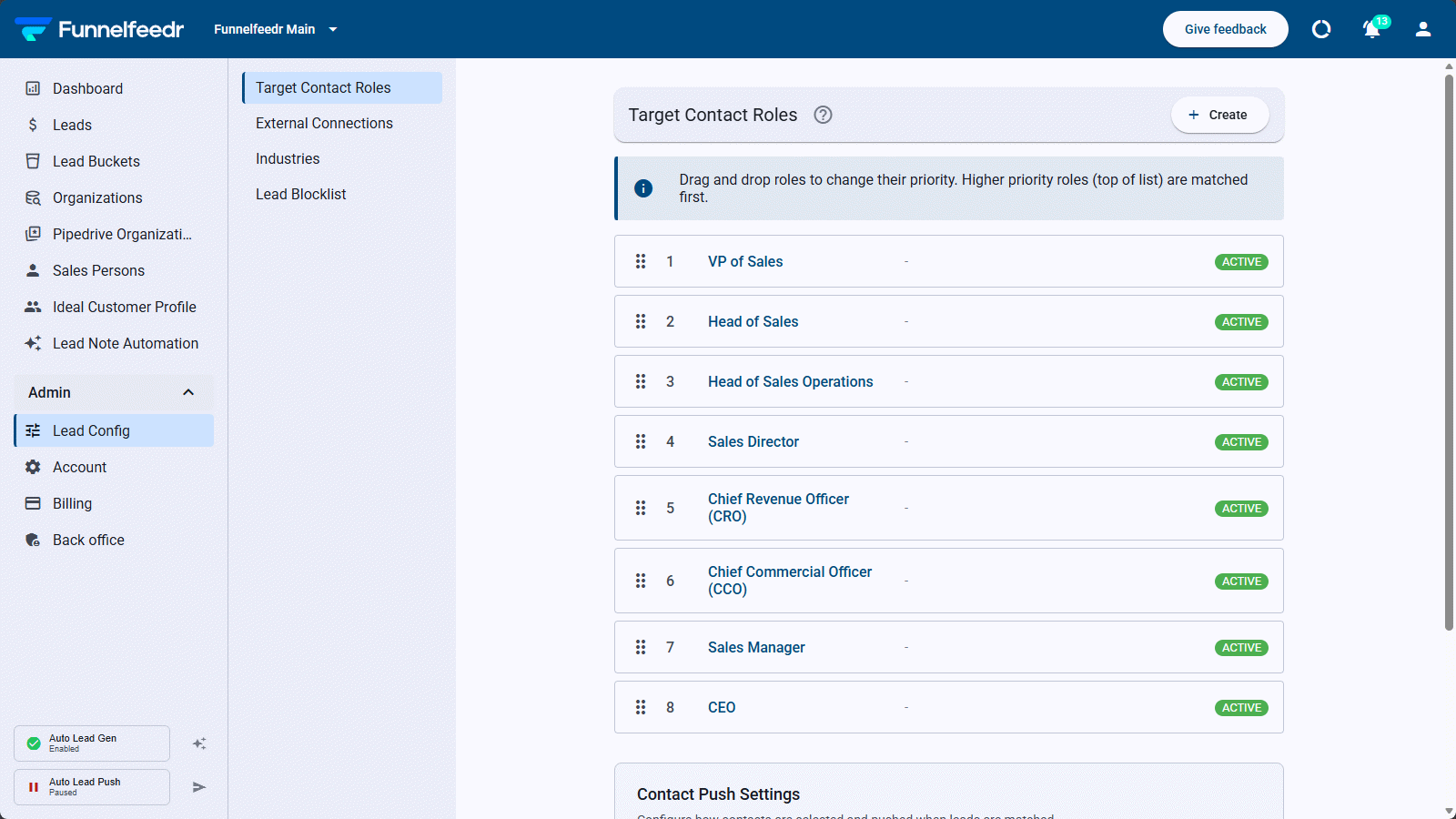Click the Give feedback button
Image resolution: width=1456 pixels, height=819 pixels.
(1225, 29)
